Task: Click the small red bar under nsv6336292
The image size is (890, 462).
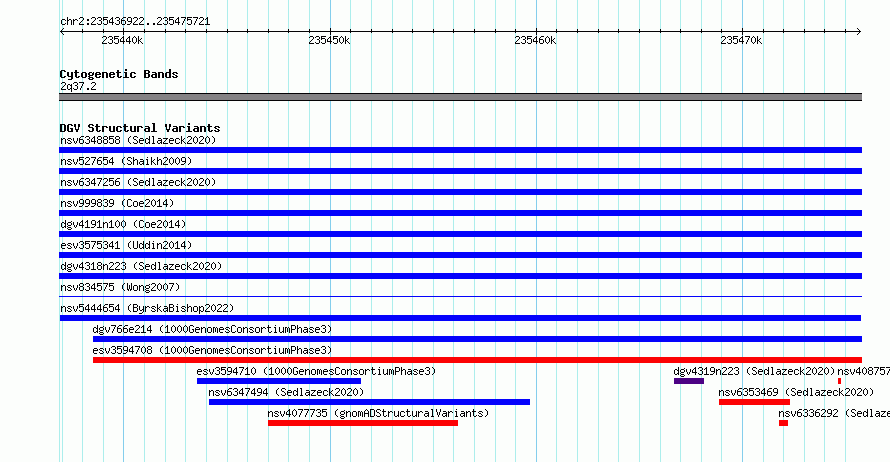Action: 783,423
